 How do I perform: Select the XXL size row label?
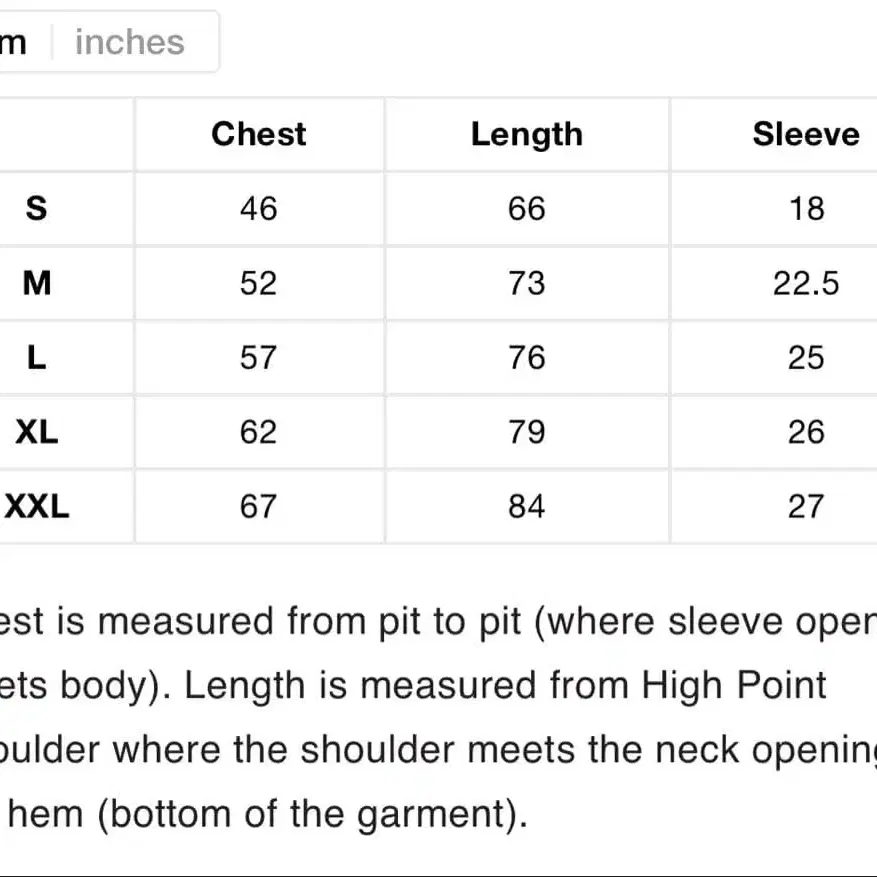click(x=36, y=506)
